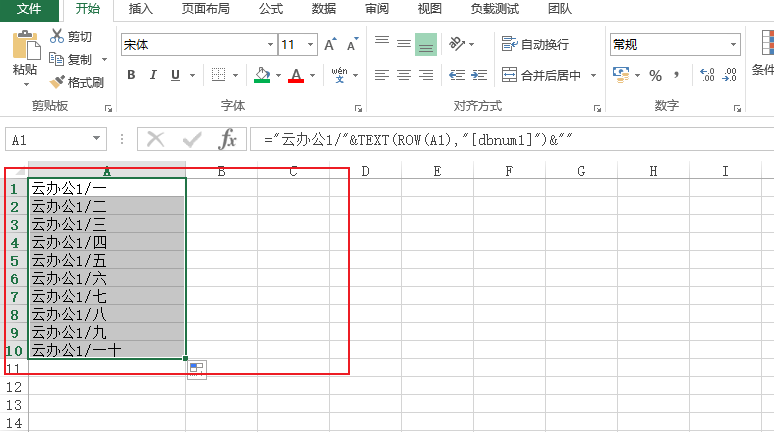
Task: Click the Paste clipboard icon
Action: 26,45
